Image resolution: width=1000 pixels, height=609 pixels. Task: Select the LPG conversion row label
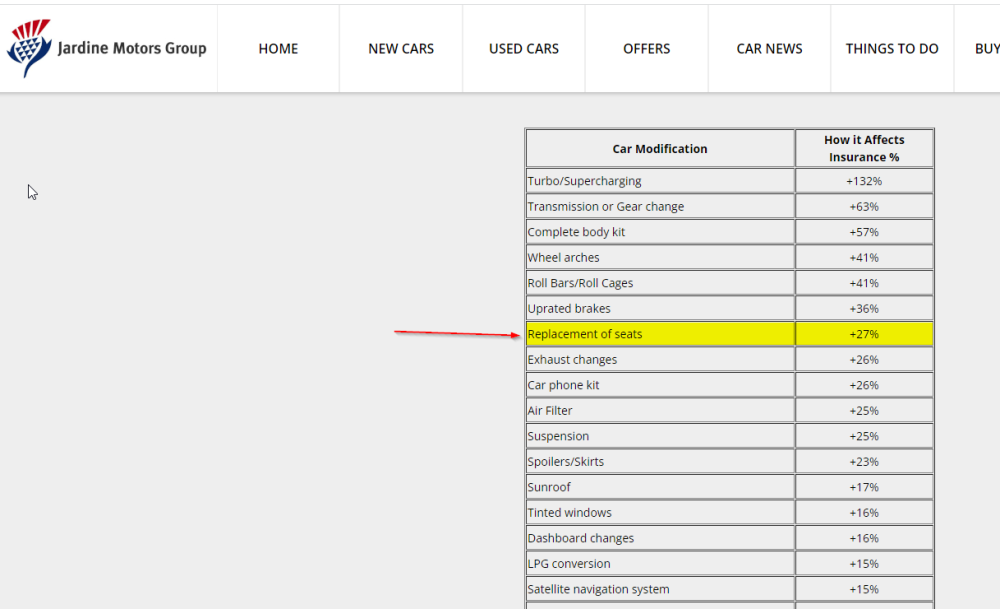569,564
